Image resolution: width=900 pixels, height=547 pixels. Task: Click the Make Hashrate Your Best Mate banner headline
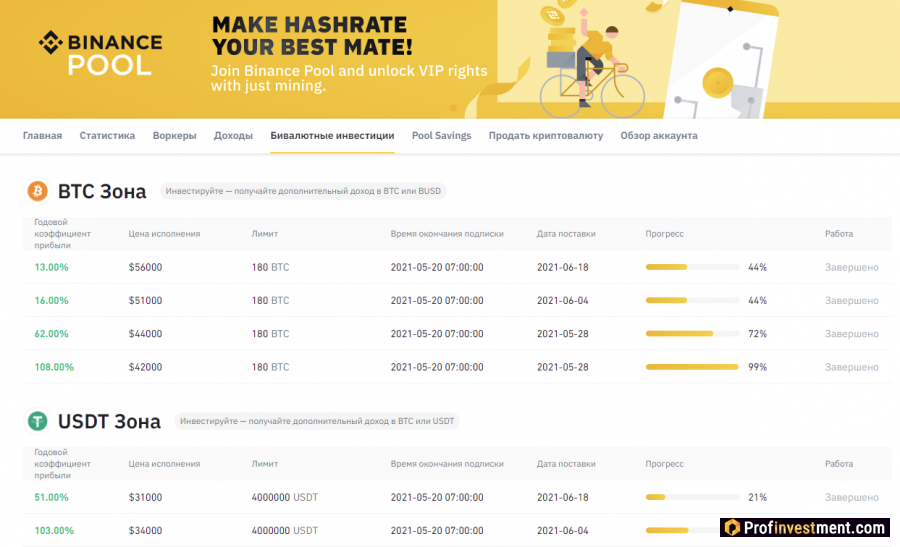[x=312, y=36]
